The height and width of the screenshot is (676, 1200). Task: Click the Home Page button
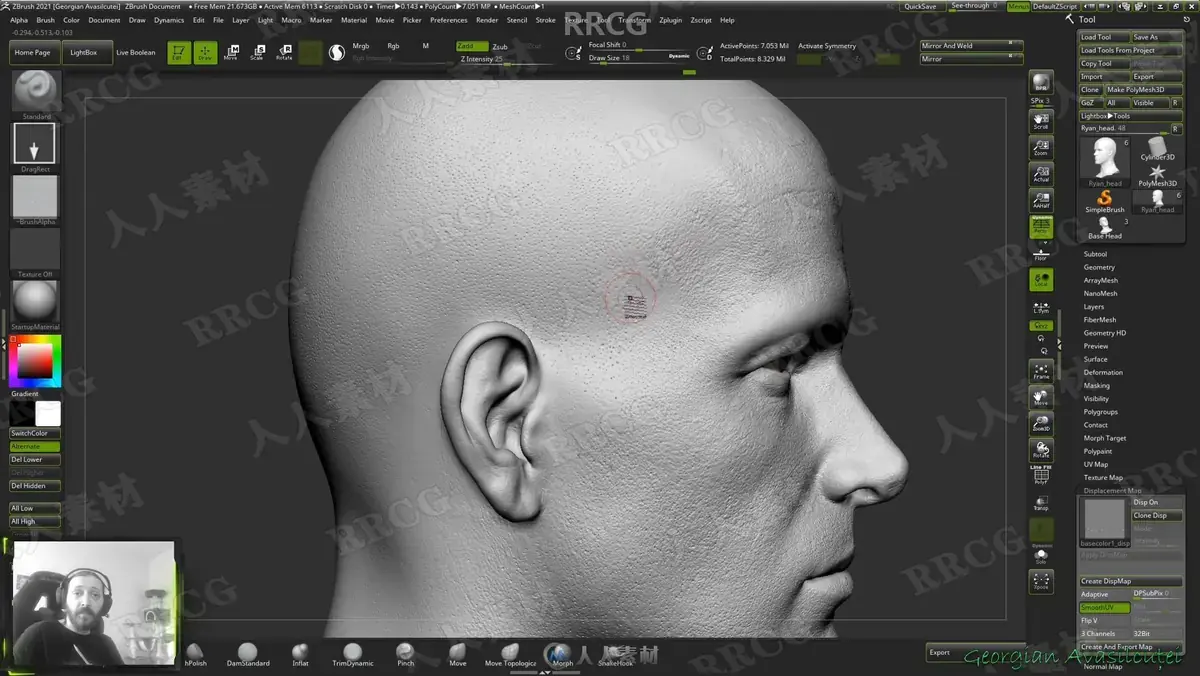[33, 52]
